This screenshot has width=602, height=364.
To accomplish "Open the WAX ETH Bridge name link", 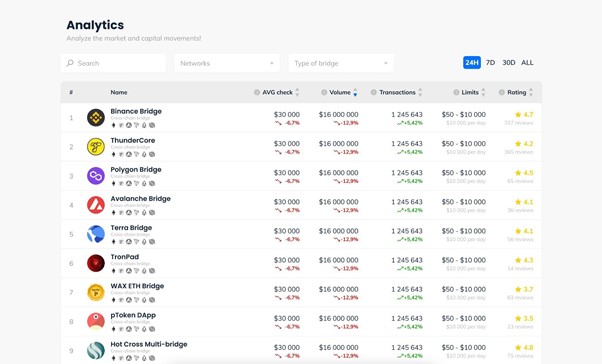I will [137, 286].
